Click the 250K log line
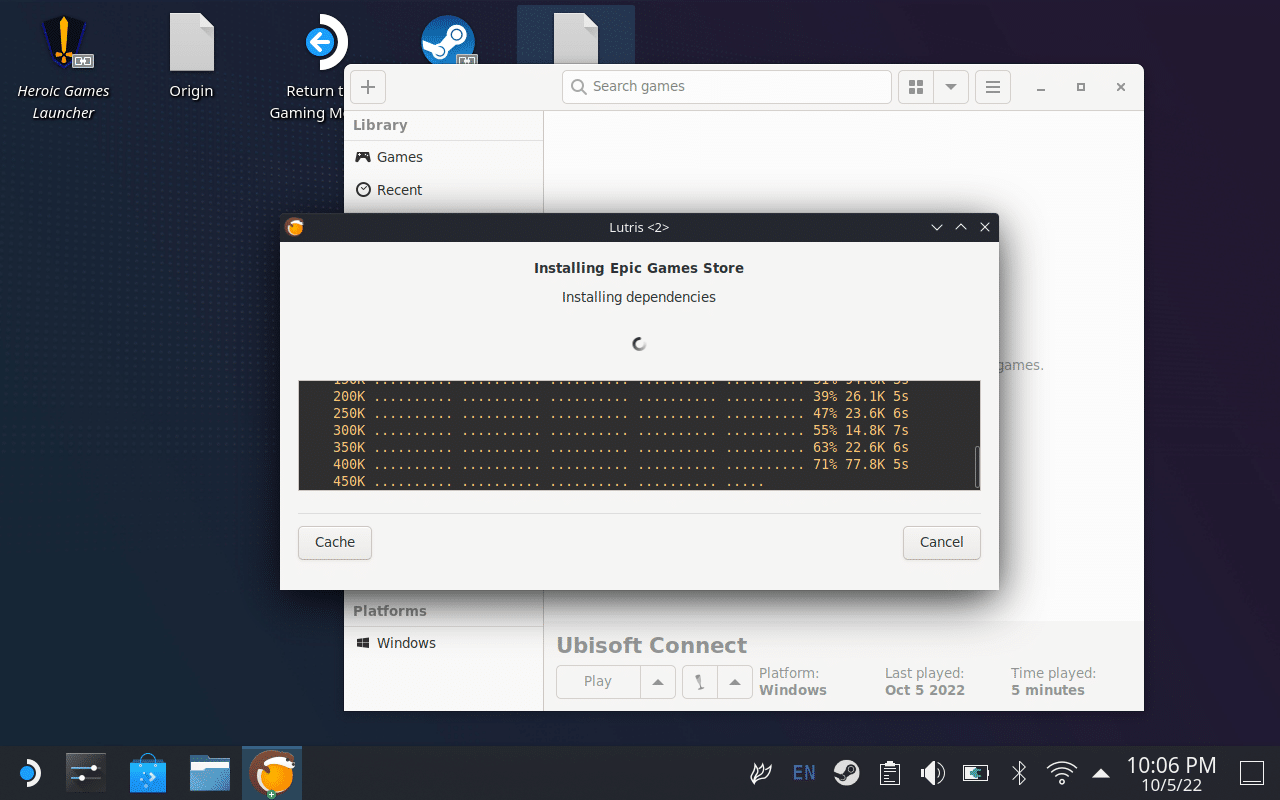Viewport: 1280px width, 800px height. (x=621, y=413)
